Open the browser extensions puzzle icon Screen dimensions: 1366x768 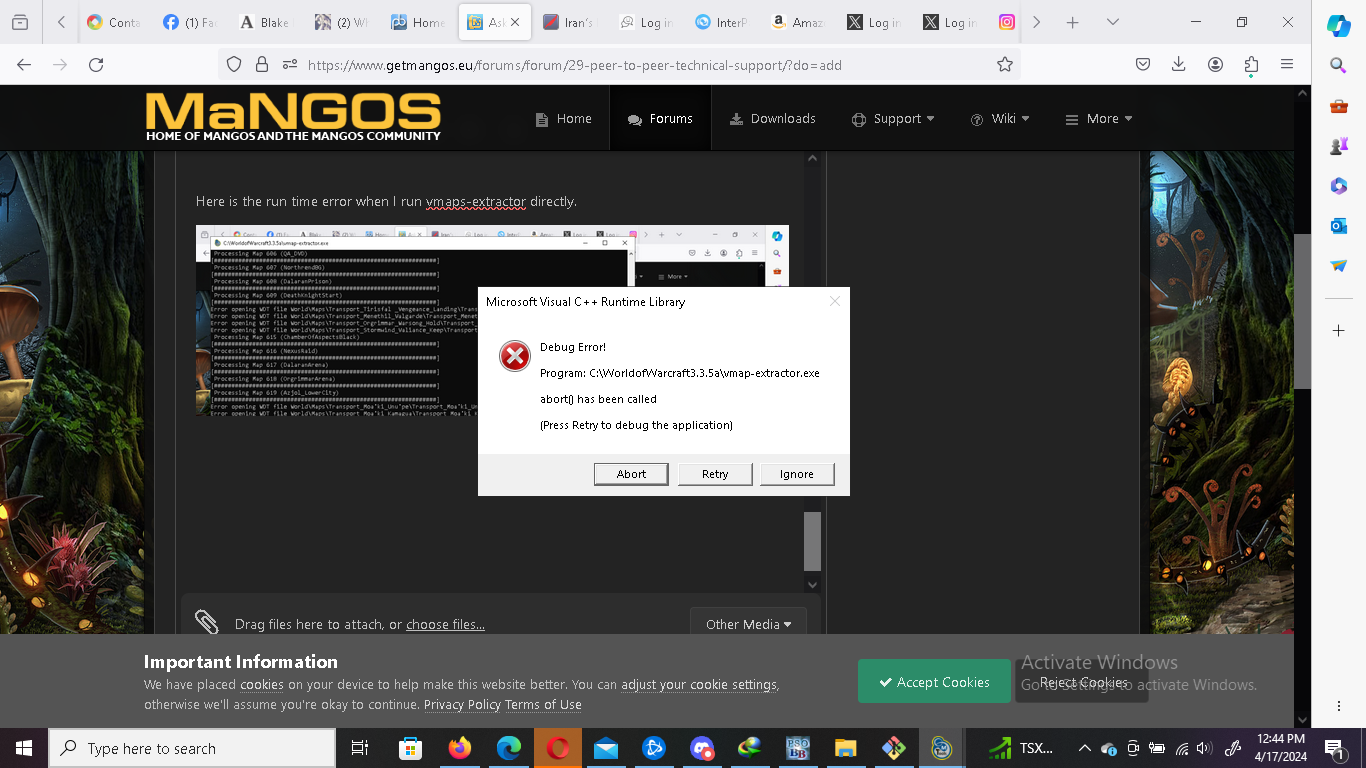pos(1251,64)
